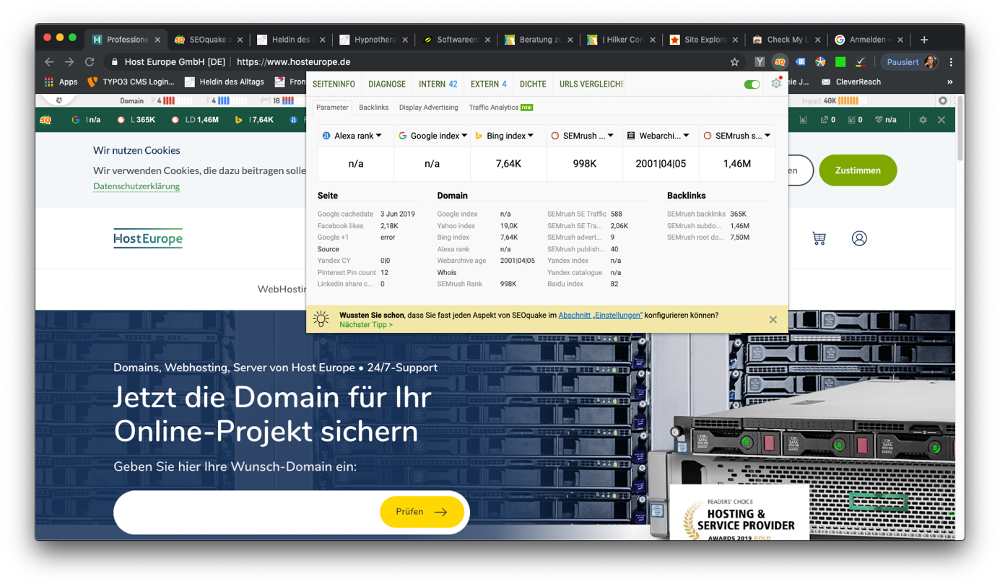Click the Y extension icon in toolbar
Screen dimensions: 1000x587
759,62
